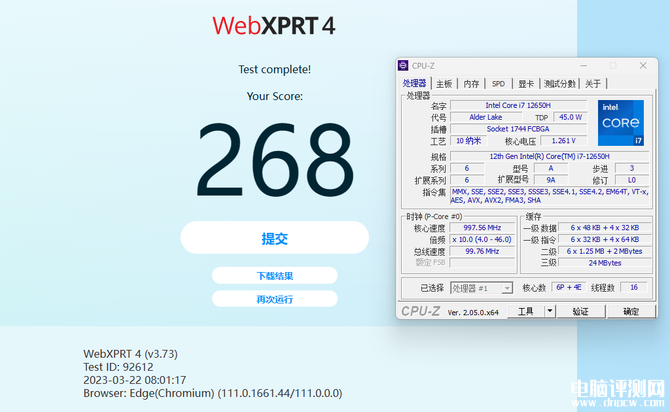
Task: Click the instruction set list field
Action: (550, 196)
